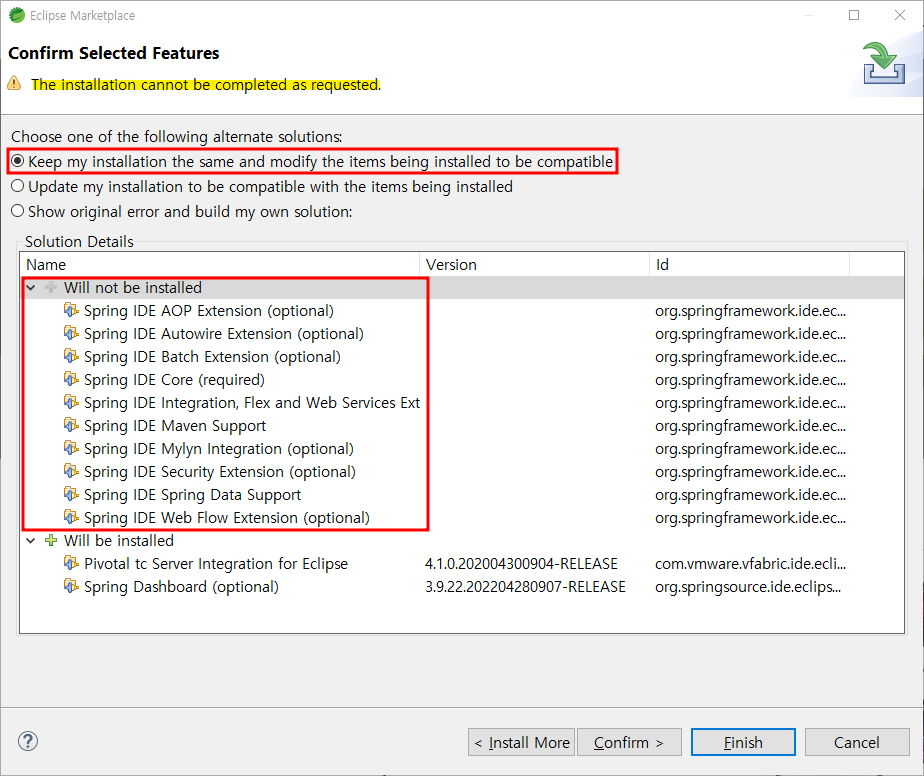Click the feature icon for Spring IDE Web Flow Extension
Screen dimensions: 924x776
(71, 517)
